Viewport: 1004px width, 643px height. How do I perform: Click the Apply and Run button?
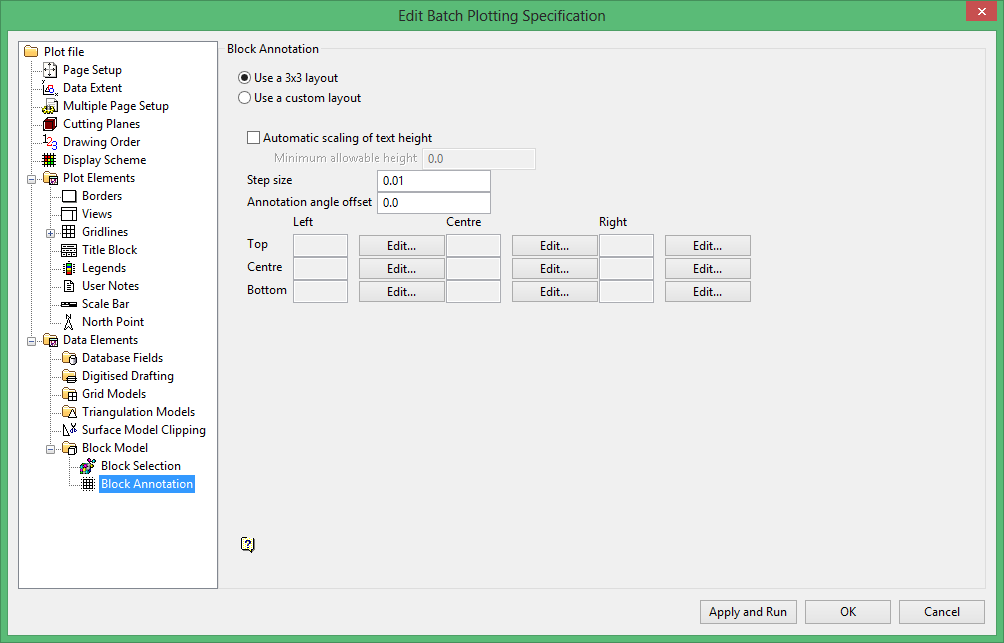(748, 612)
